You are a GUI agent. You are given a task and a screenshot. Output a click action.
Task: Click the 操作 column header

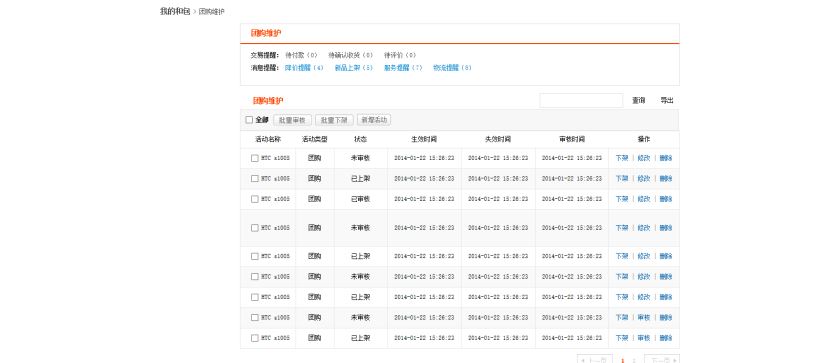point(643,139)
